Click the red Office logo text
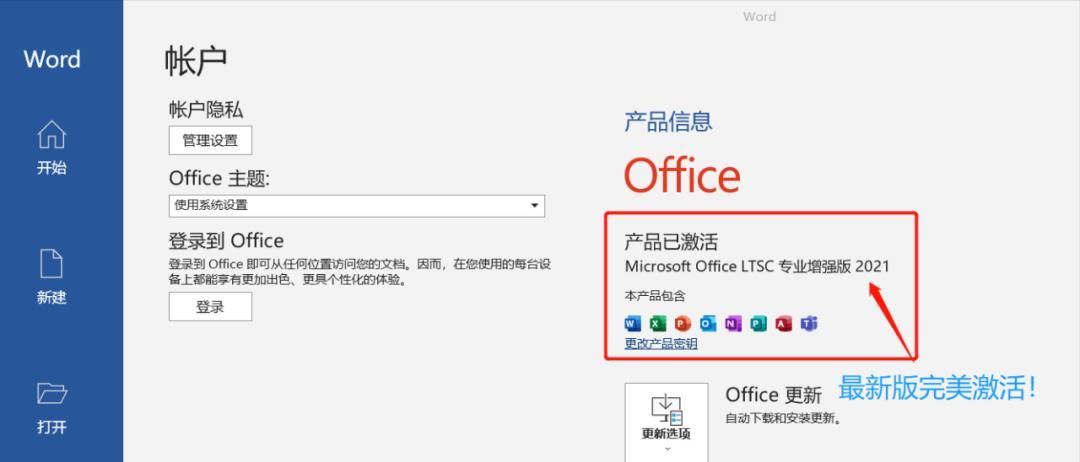Image resolution: width=1080 pixels, height=462 pixels. (x=682, y=175)
